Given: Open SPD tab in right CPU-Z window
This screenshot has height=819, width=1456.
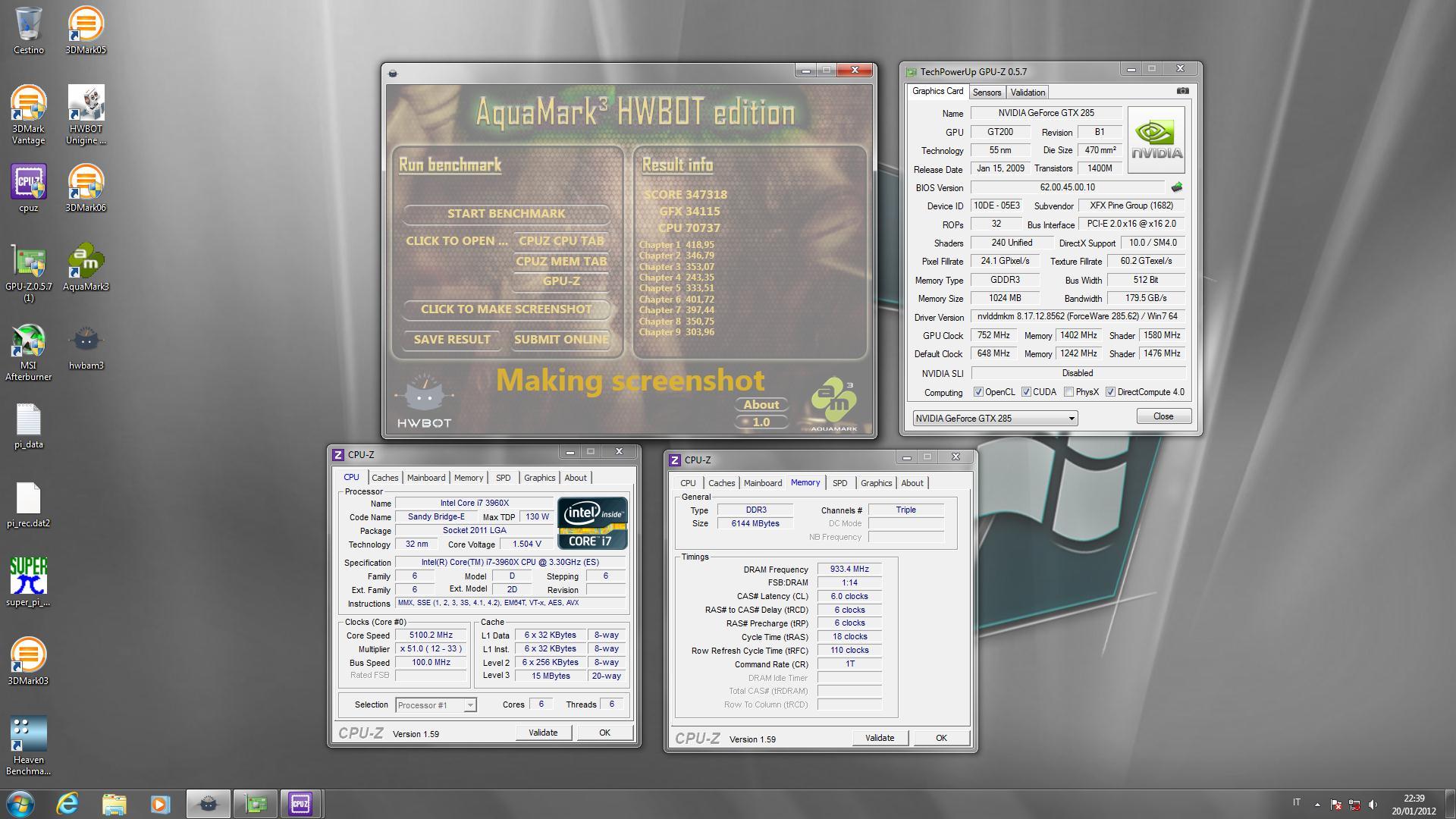Looking at the screenshot, I should click(839, 483).
